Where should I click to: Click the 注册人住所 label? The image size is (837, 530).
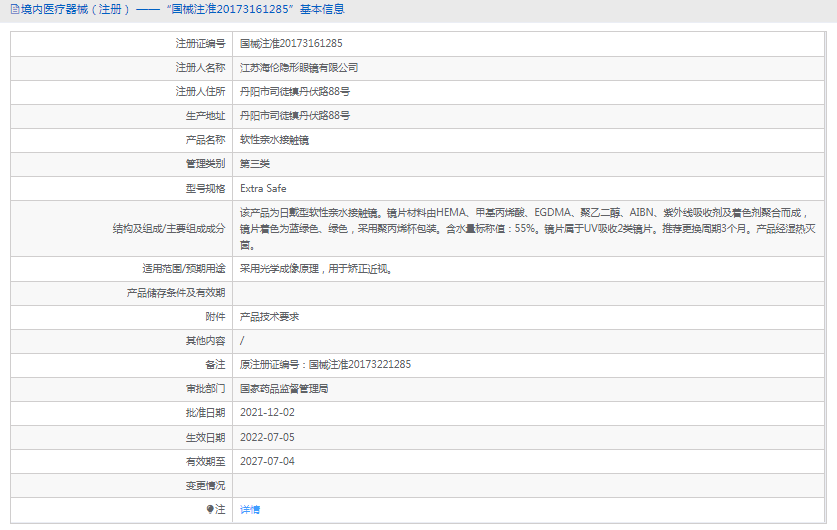[x=200, y=92]
